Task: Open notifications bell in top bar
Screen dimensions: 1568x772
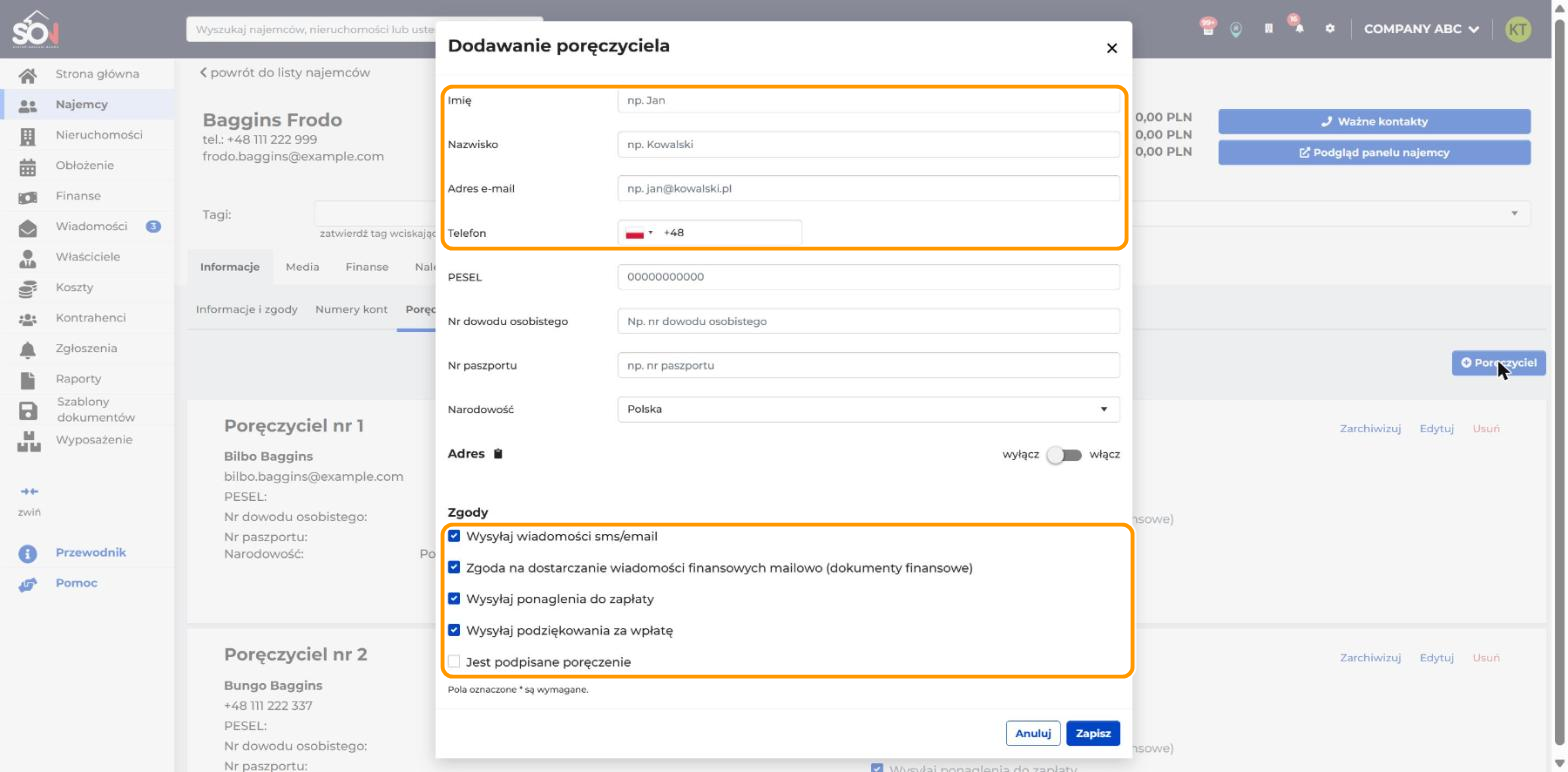Action: tap(1299, 29)
